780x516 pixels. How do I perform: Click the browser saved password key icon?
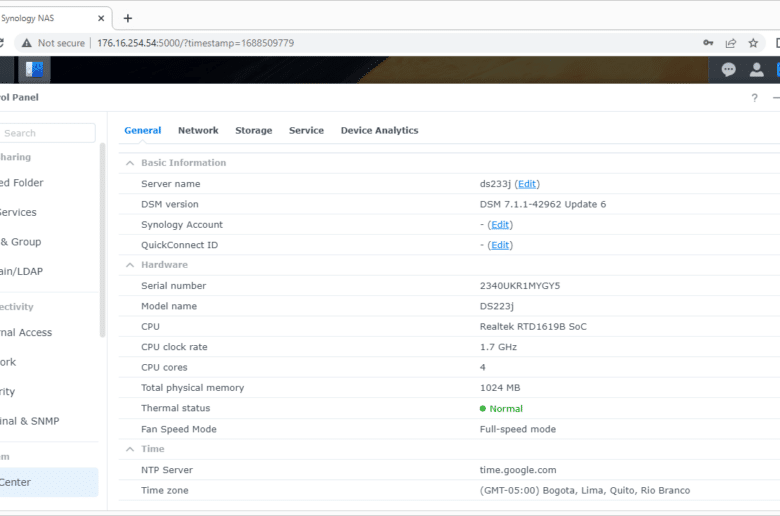708,43
